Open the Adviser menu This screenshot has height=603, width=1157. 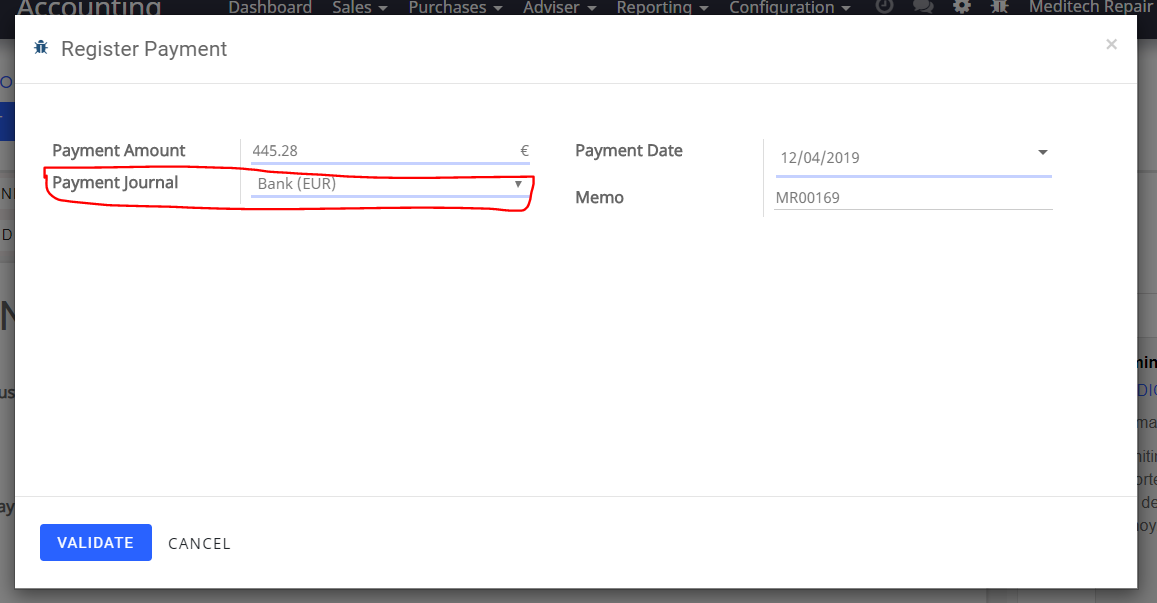tap(559, 7)
